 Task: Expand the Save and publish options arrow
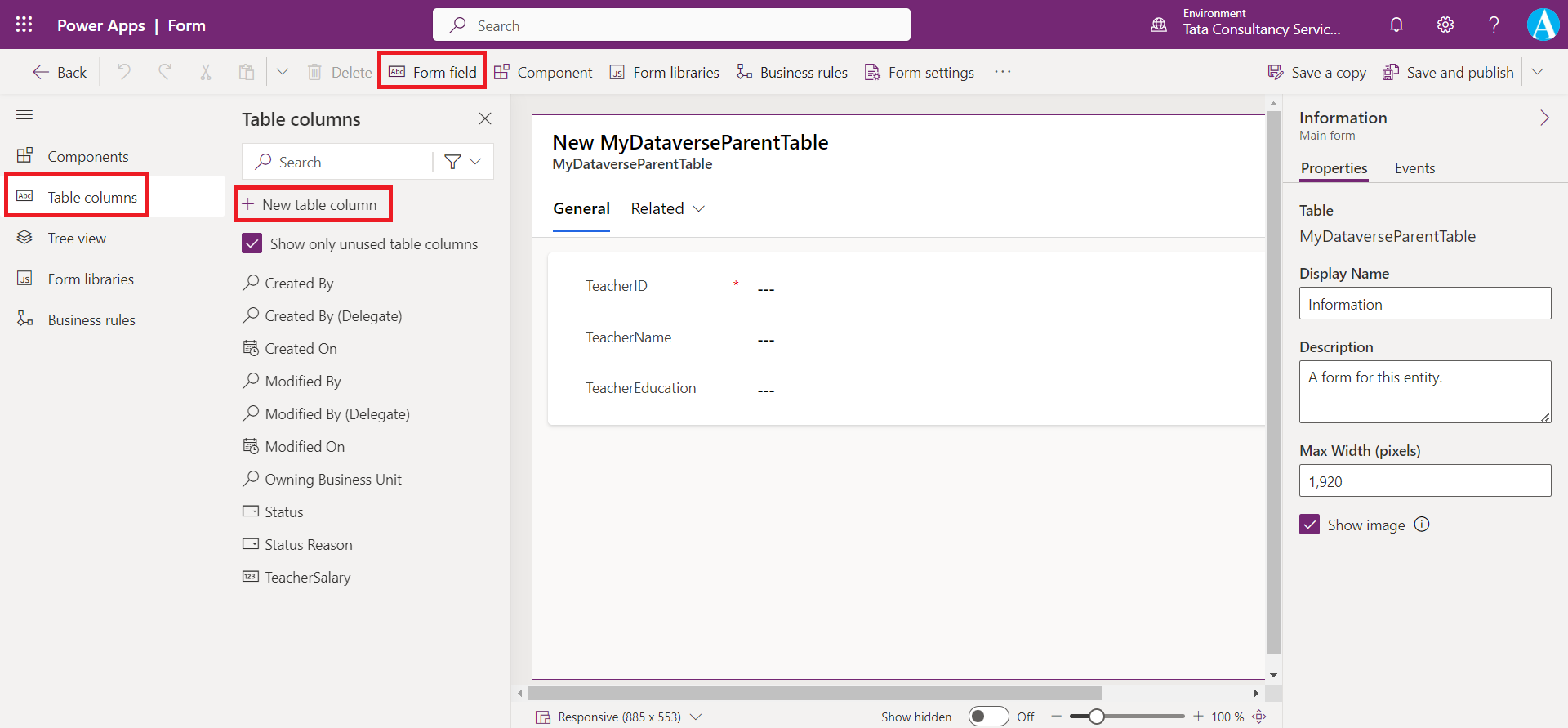coord(1537,73)
